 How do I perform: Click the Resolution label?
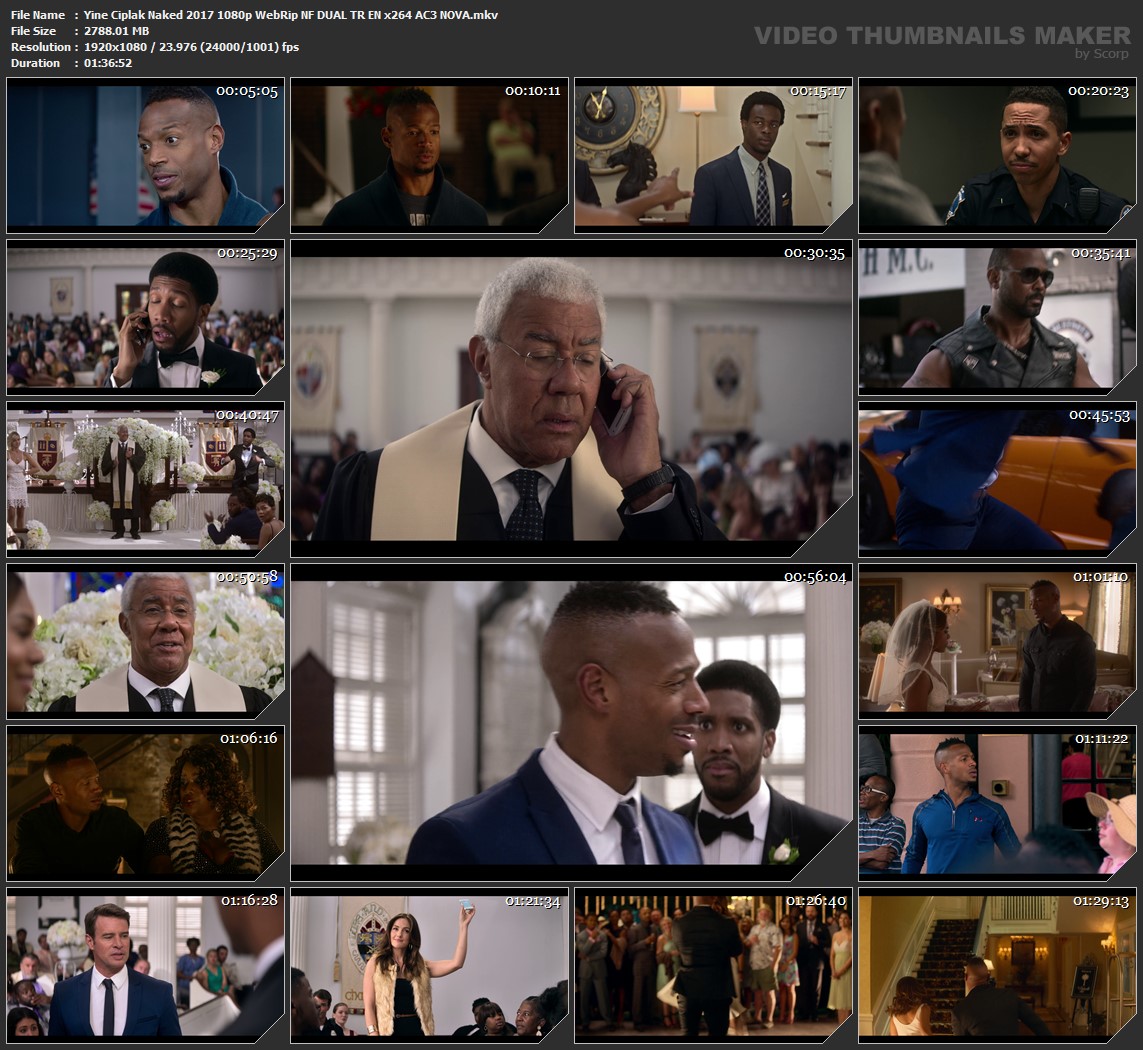click(x=41, y=47)
